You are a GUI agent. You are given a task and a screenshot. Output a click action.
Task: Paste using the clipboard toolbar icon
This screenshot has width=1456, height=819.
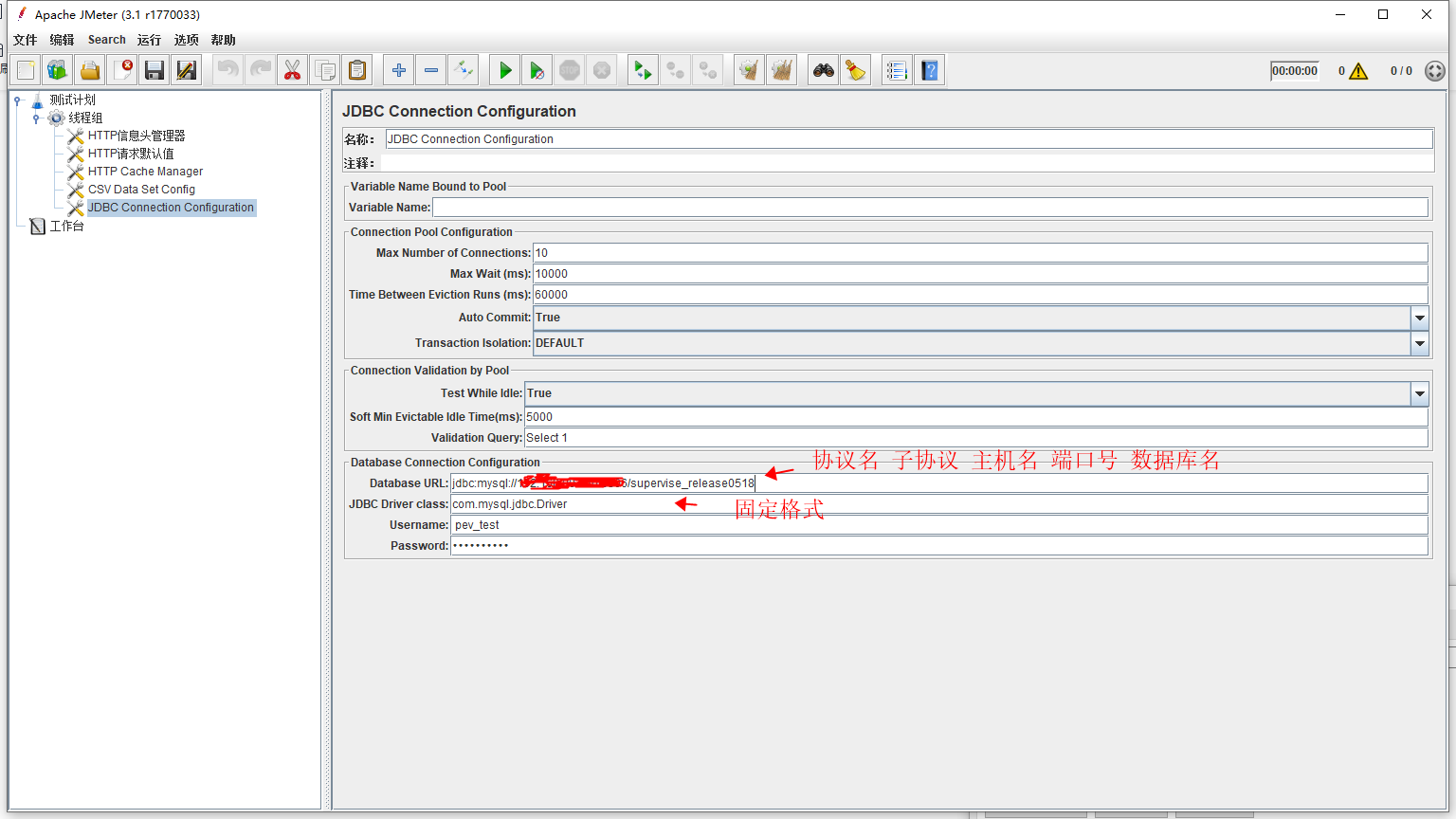[x=357, y=70]
